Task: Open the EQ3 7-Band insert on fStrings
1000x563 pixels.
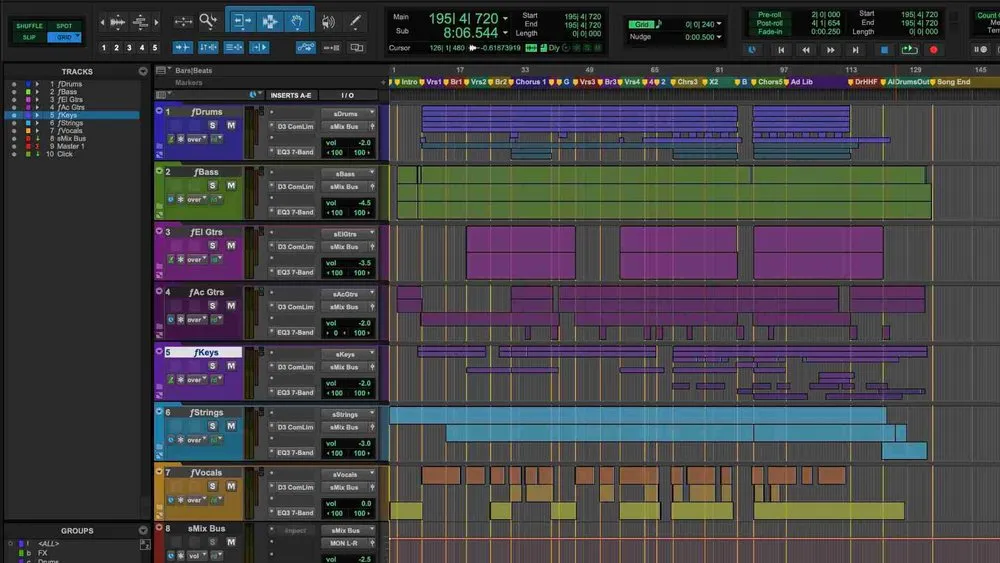Action: (295, 453)
